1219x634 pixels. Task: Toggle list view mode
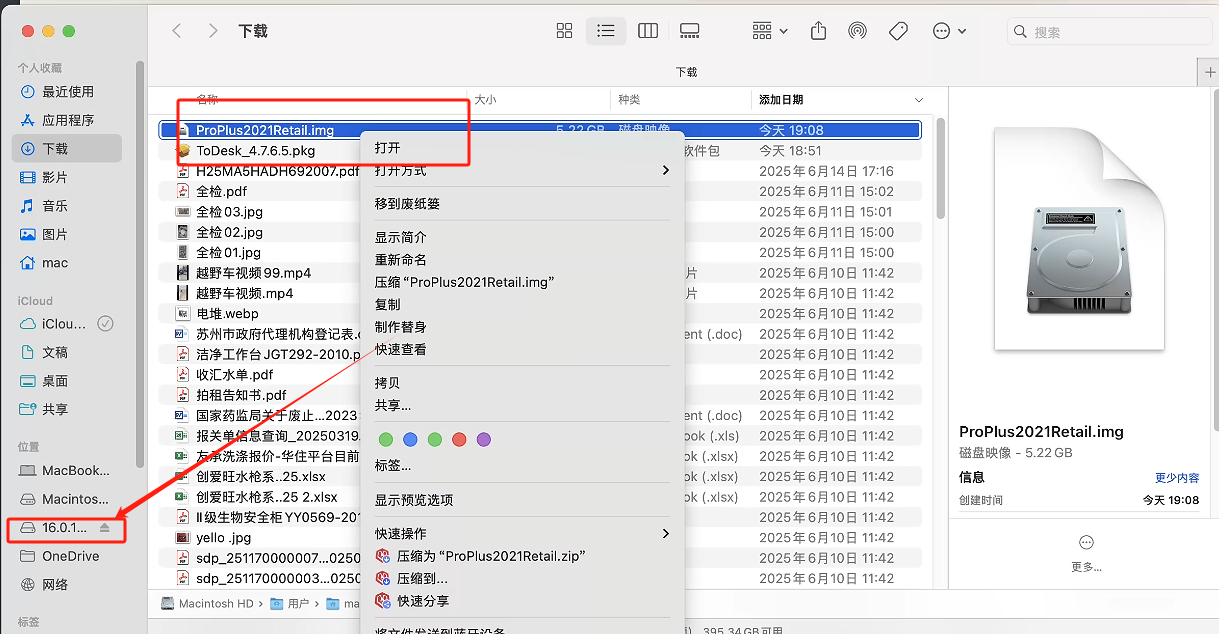click(606, 31)
